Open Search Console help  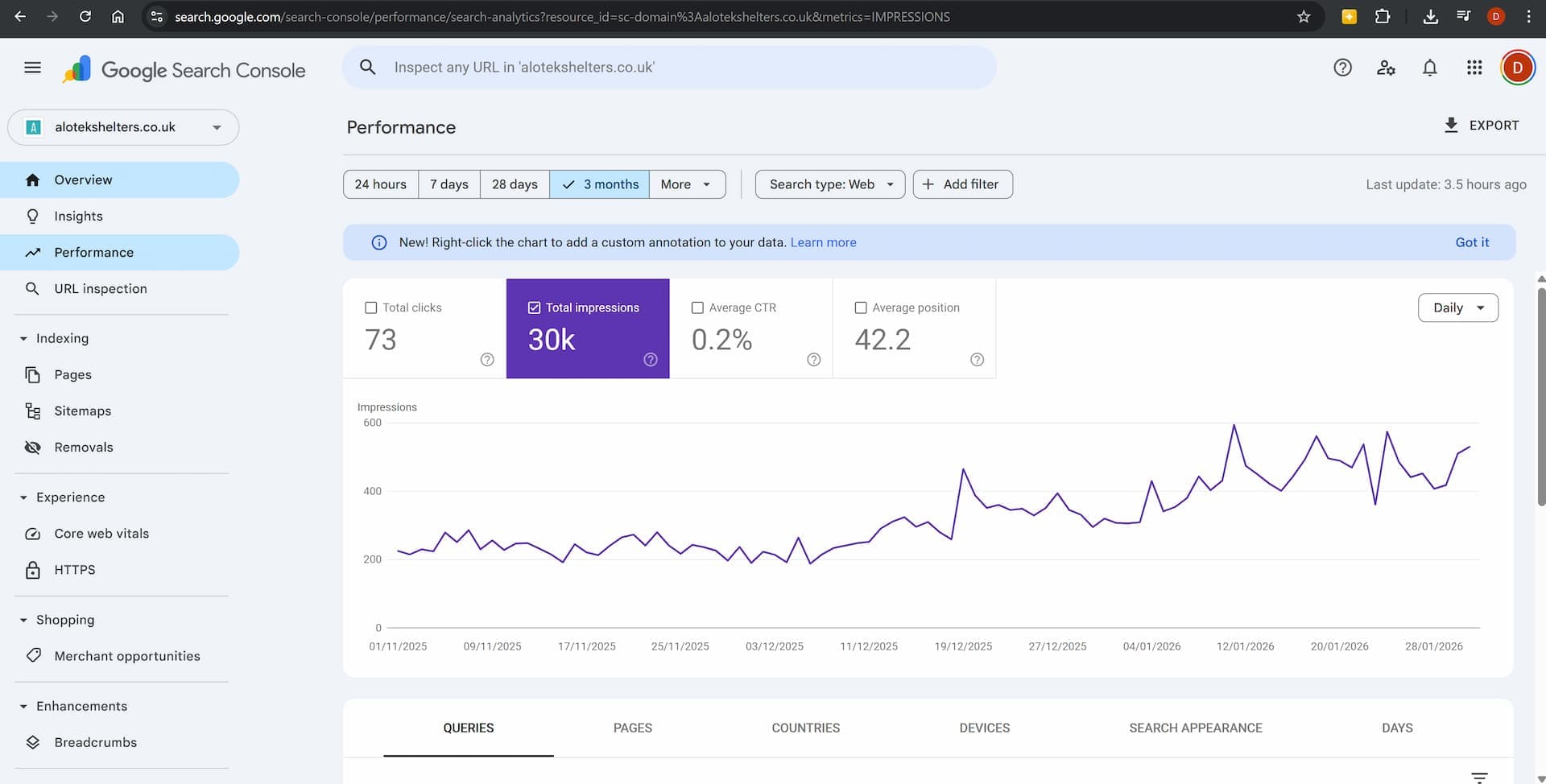(1342, 68)
